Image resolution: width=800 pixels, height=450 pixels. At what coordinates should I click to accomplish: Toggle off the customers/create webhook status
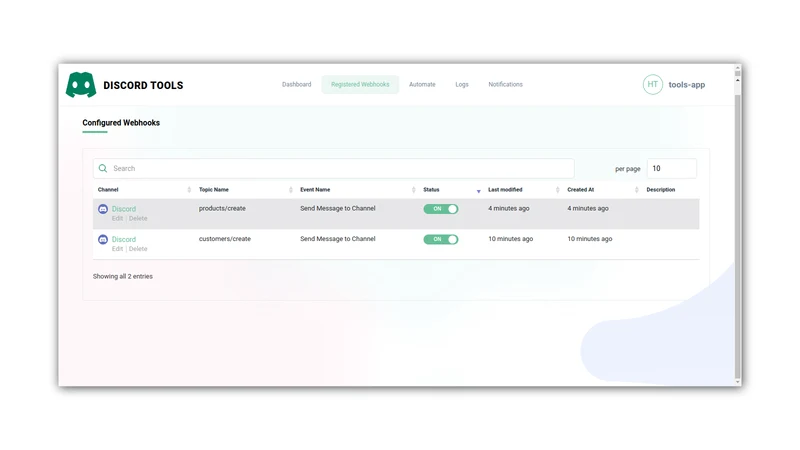[x=441, y=239]
